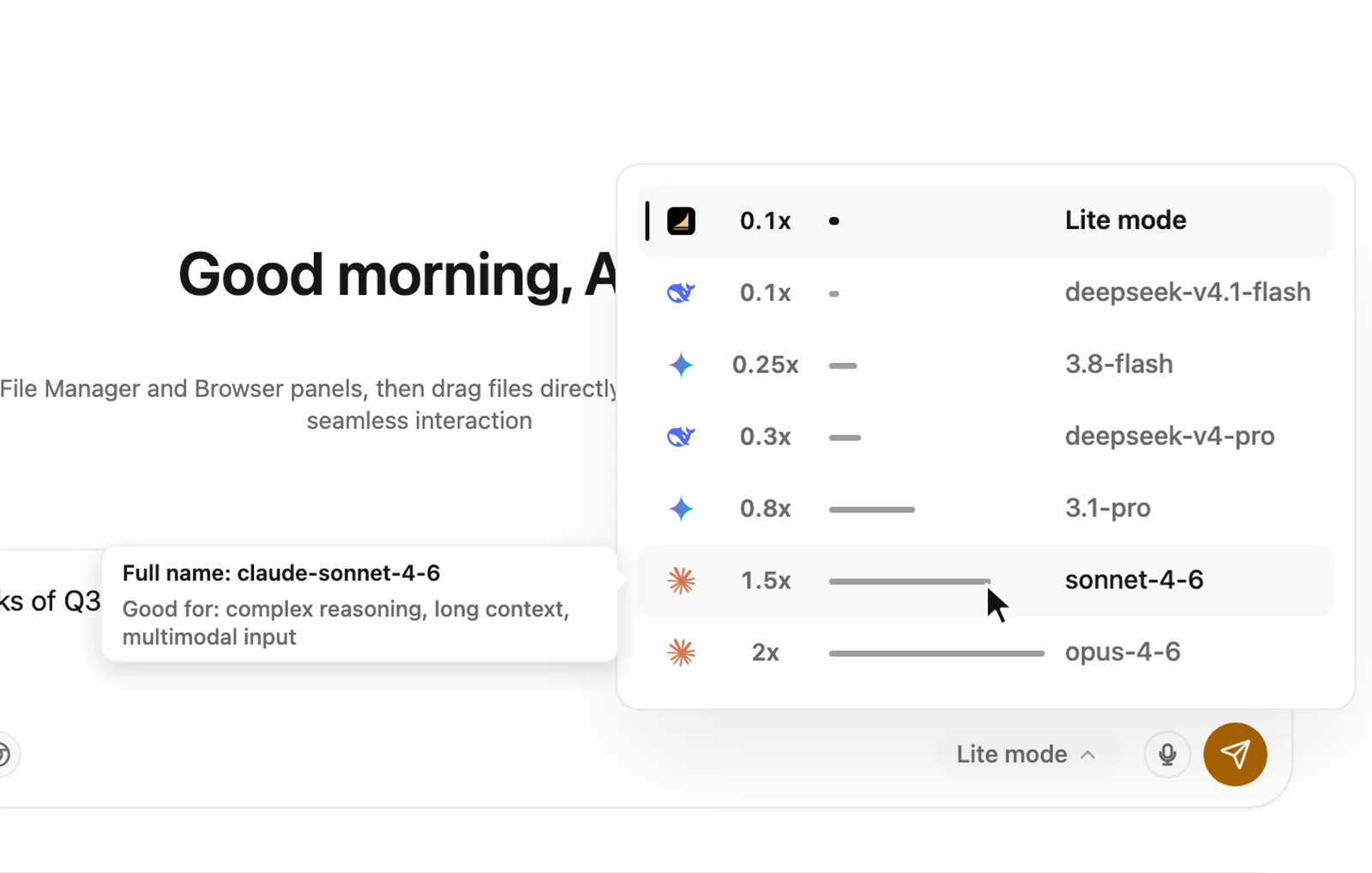Click the "0.8x" multiplier text
Image resolution: width=1372 pixels, height=873 pixels.
pos(765,509)
